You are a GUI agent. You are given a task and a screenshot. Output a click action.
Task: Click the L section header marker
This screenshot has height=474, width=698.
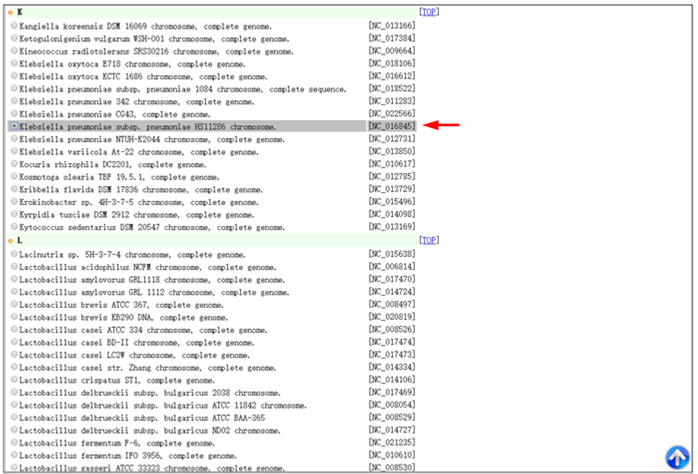point(13,241)
